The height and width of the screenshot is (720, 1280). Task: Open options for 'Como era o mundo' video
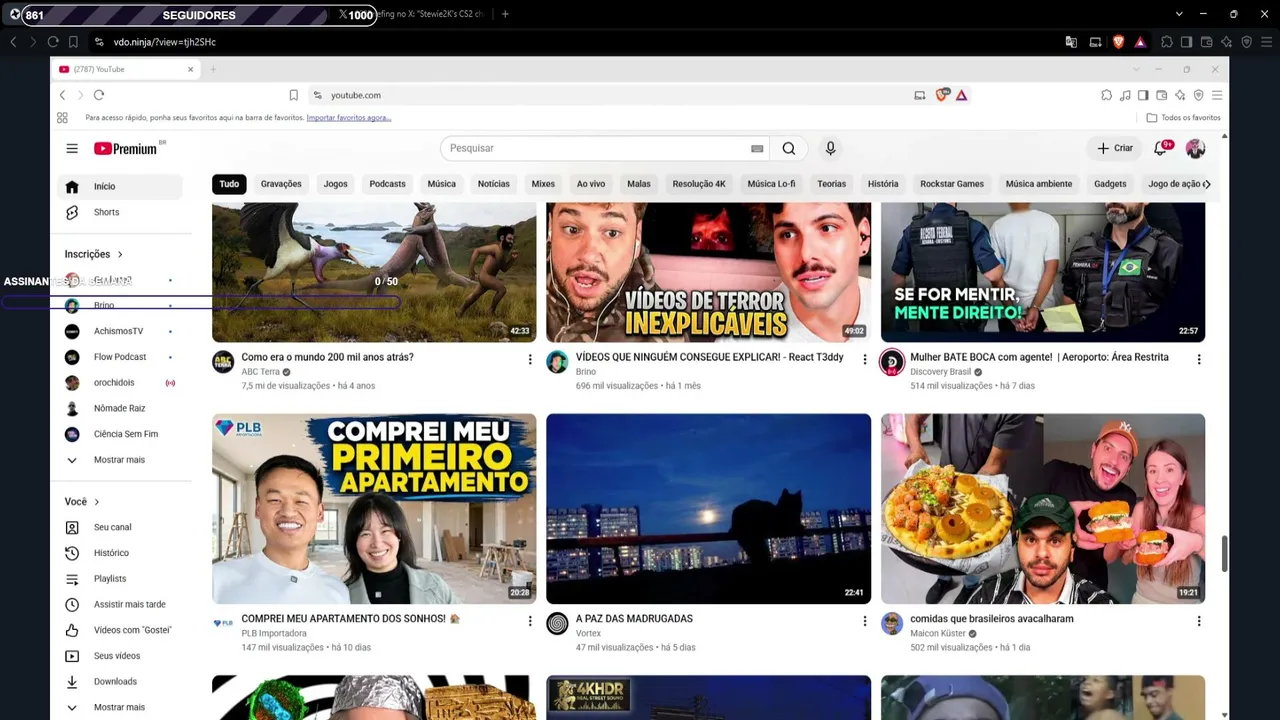[x=530, y=359]
